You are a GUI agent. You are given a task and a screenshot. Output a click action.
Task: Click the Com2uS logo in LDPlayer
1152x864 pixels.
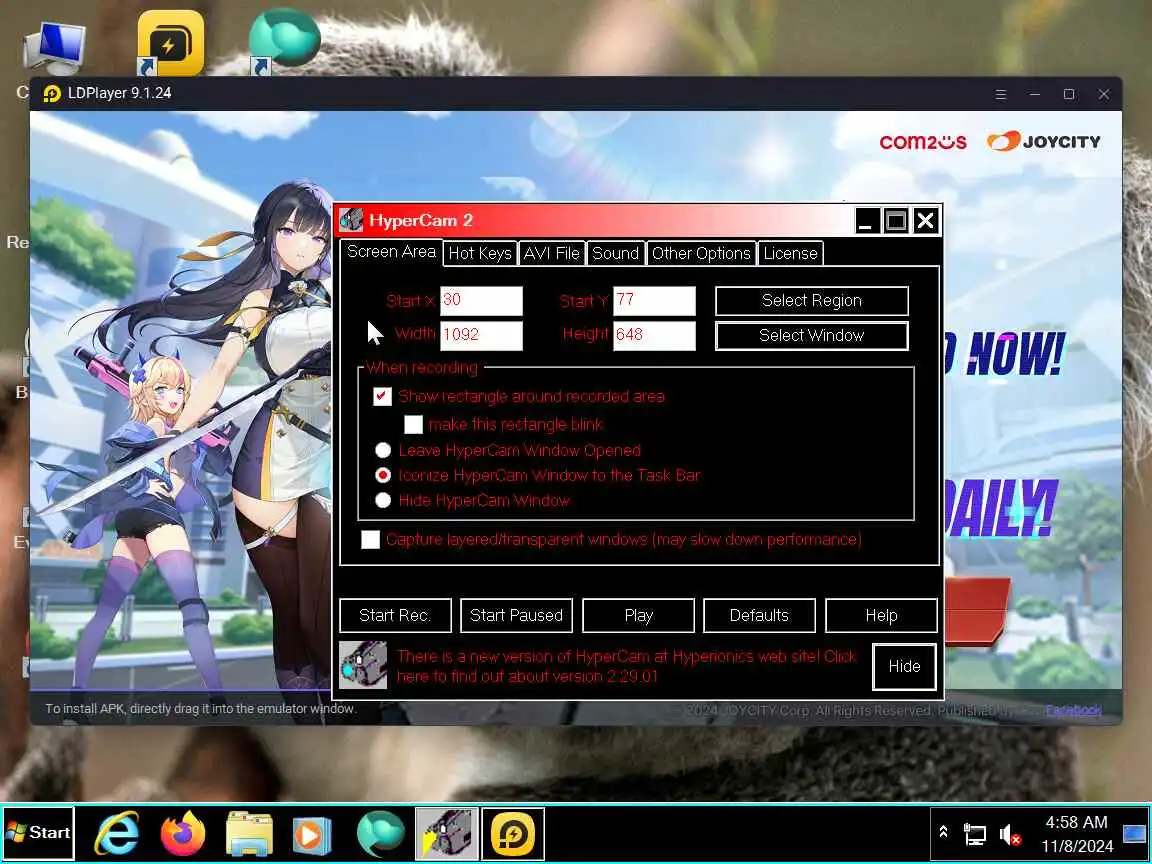(923, 141)
